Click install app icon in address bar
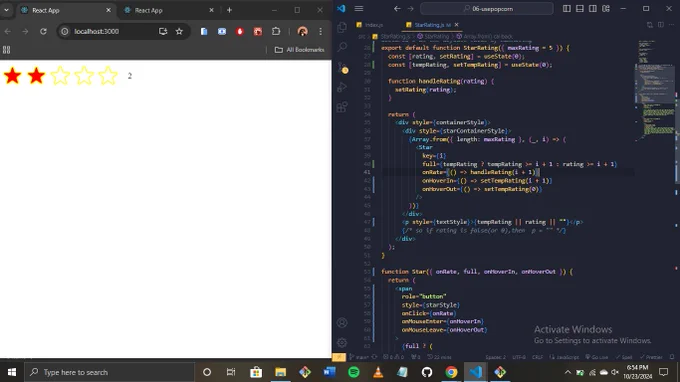The image size is (680, 382). [163, 31]
